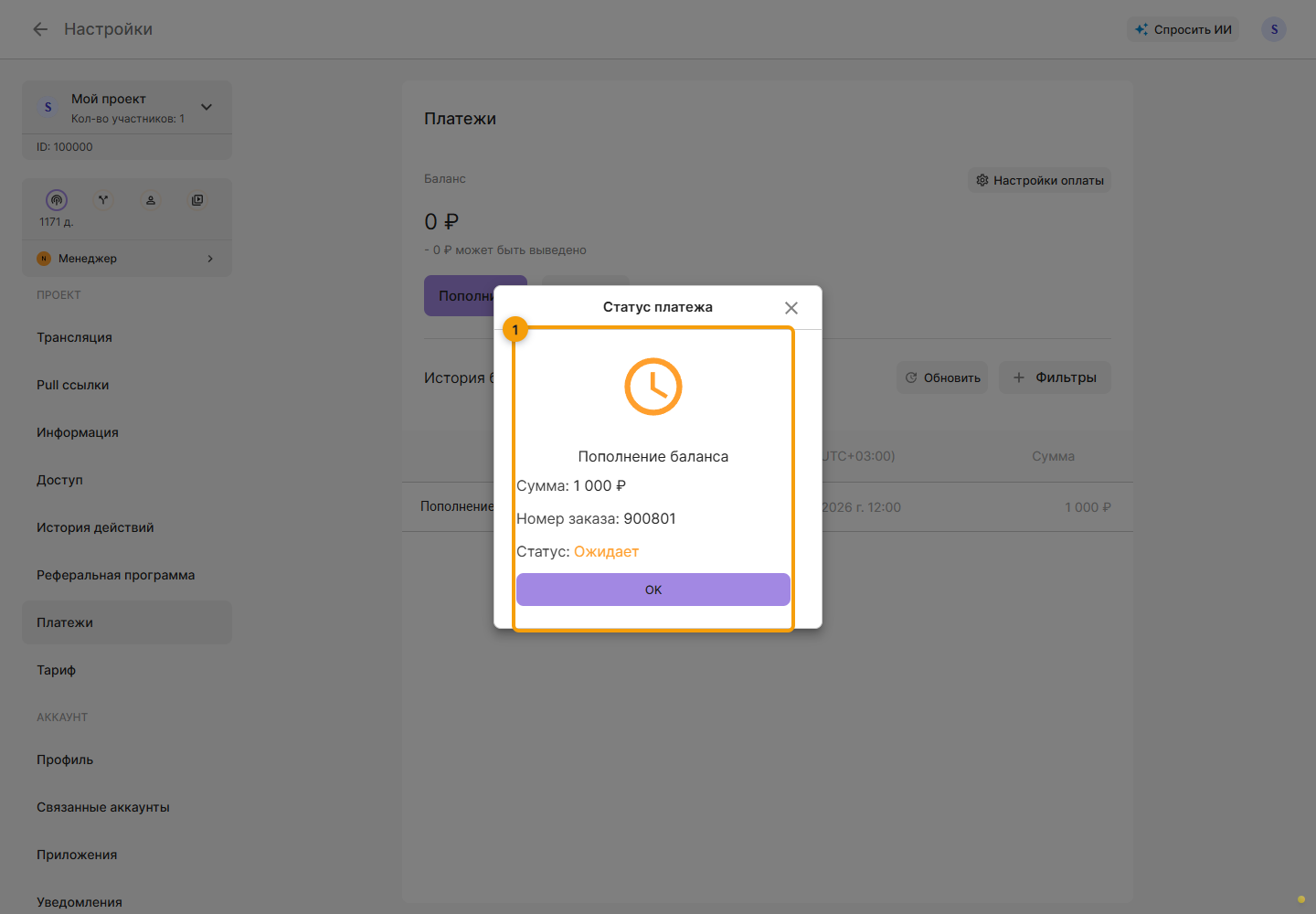Click the Ожидает status text
The width and height of the screenshot is (1316, 914).
click(x=606, y=551)
